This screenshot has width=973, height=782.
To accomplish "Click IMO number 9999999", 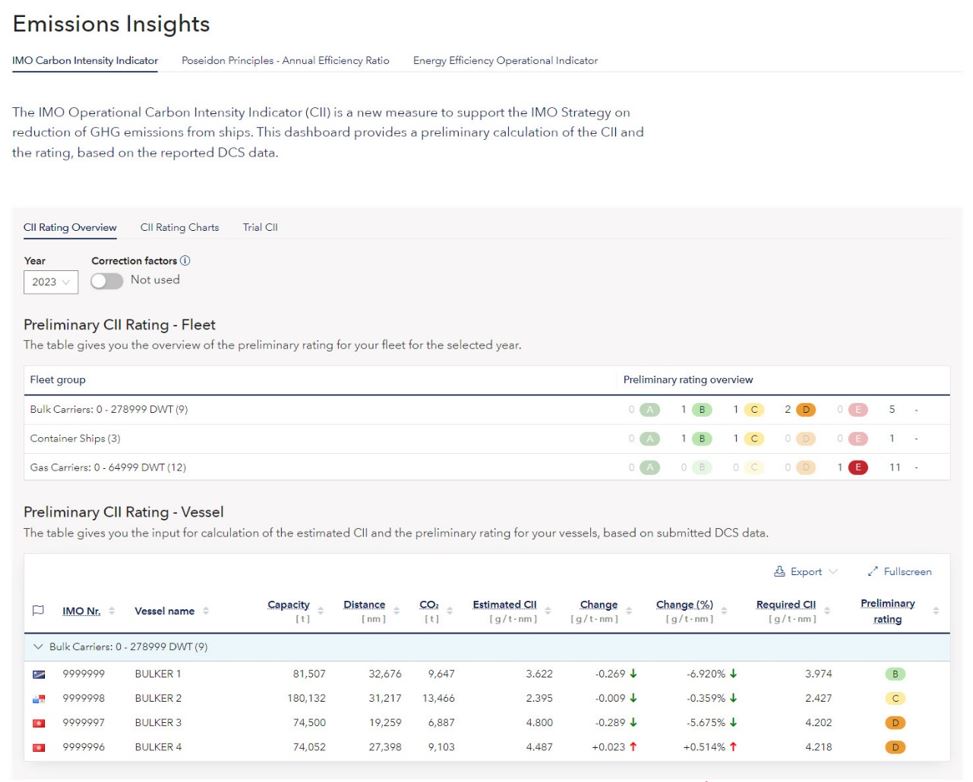I will (x=83, y=674).
